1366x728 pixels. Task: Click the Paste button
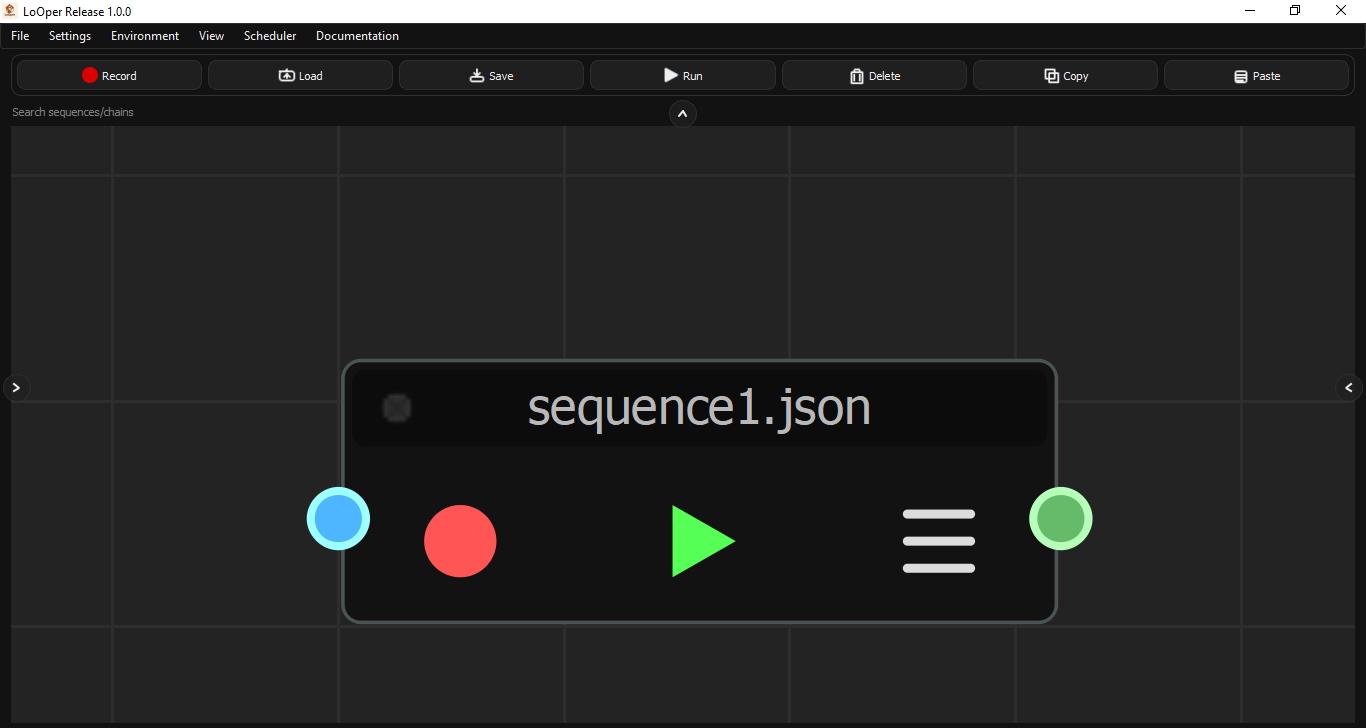pos(1257,75)
